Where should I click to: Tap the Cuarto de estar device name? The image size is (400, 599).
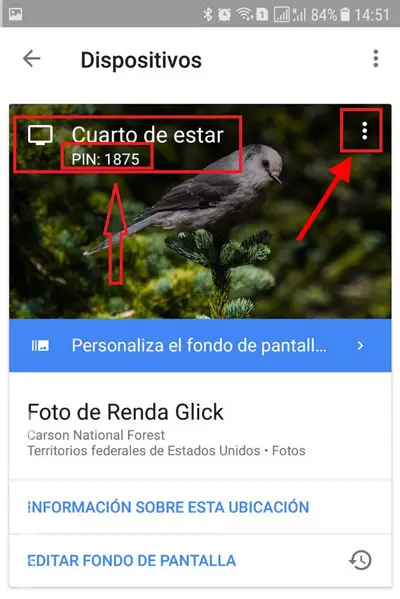147,135
